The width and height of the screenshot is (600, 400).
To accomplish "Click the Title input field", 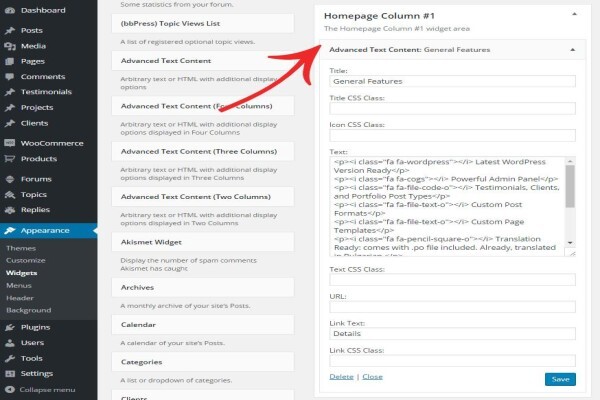I will (452, 81).
